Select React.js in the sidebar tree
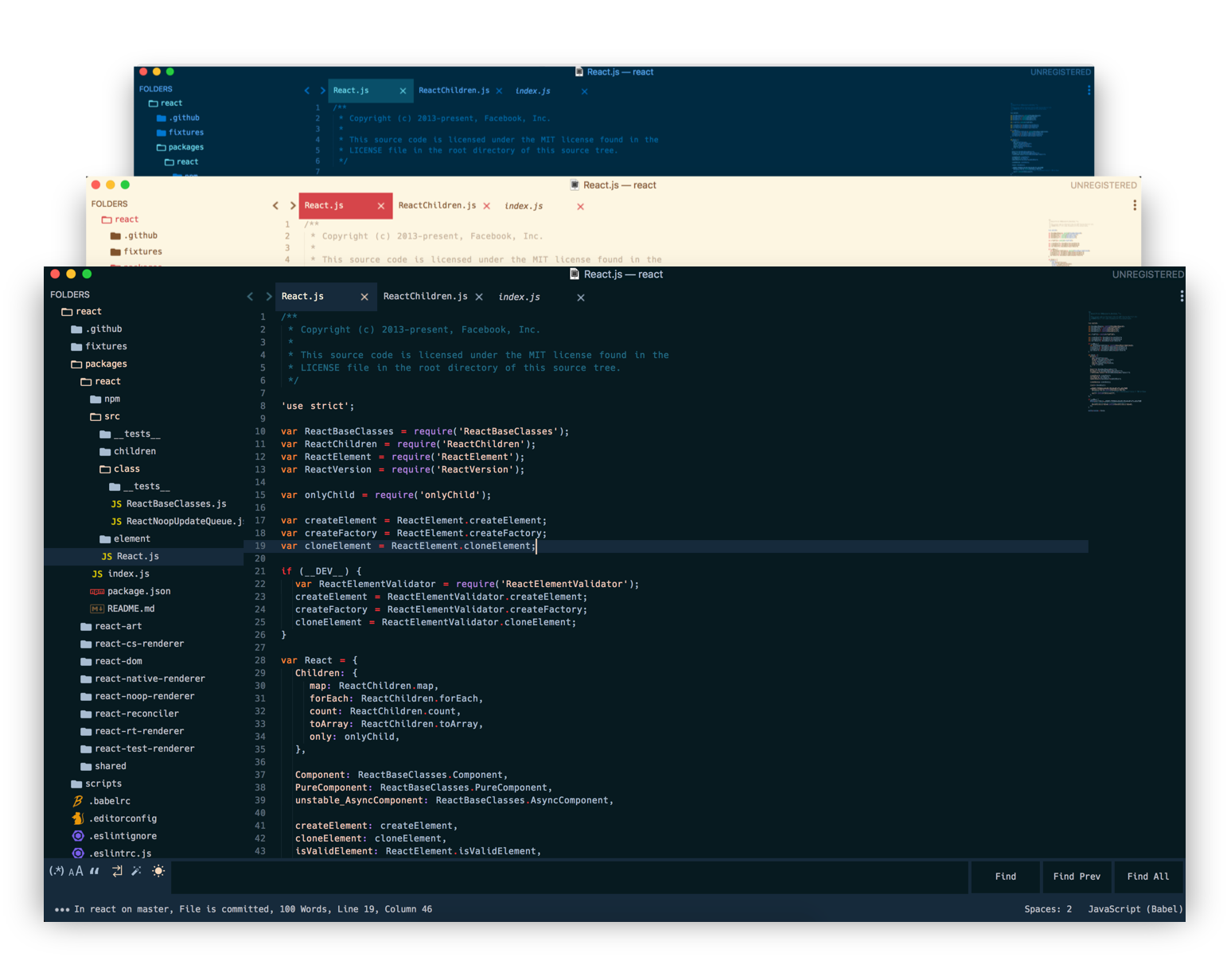 tap(143, 557)
